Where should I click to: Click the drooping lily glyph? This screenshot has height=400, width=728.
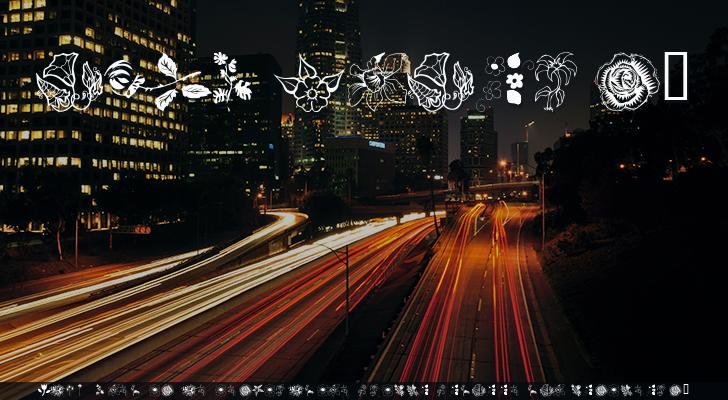point(554,80)
